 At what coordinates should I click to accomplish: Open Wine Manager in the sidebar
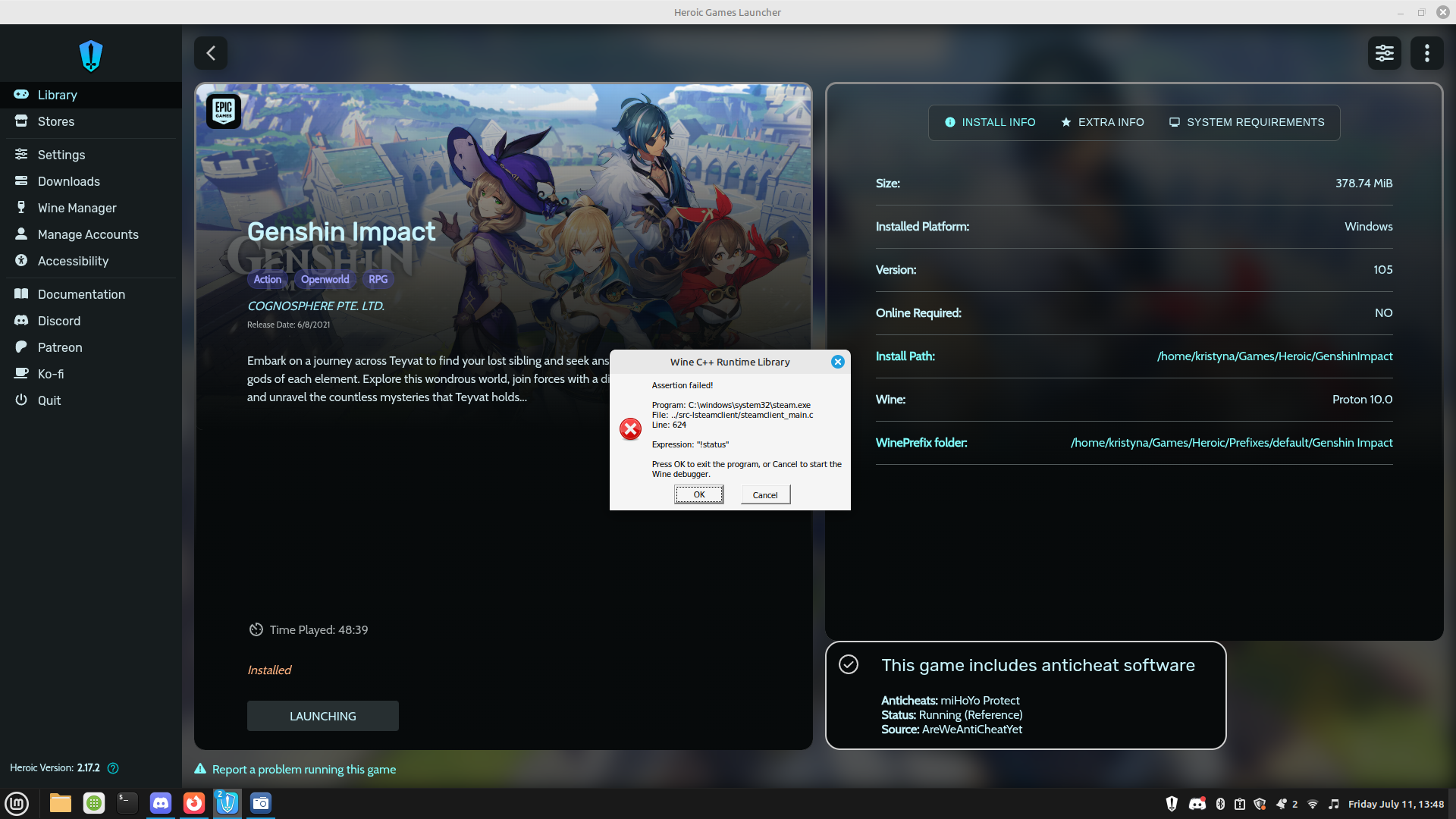(91, 208)
